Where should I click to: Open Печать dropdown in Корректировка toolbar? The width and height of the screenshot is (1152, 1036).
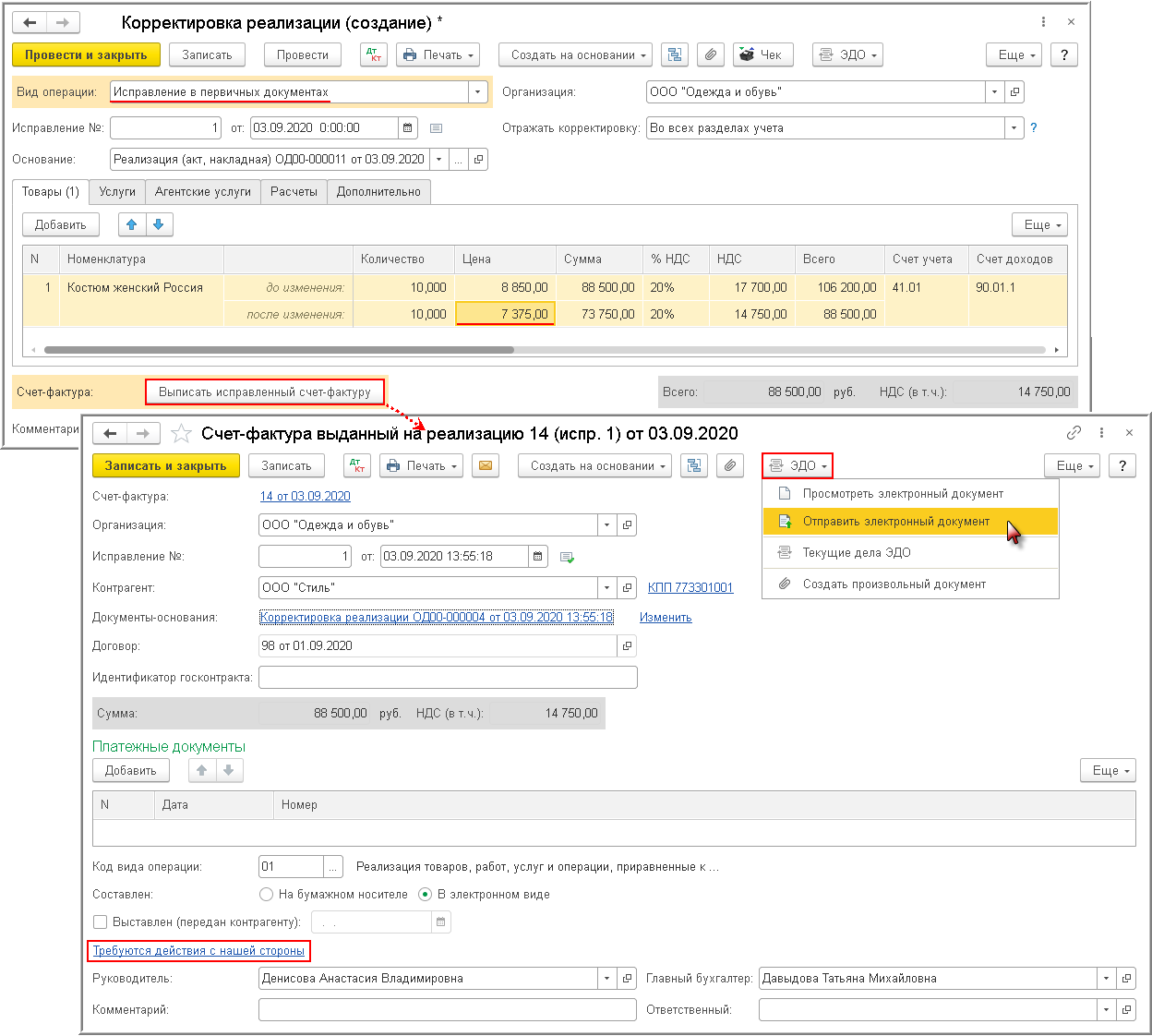[x=438, y=55]
